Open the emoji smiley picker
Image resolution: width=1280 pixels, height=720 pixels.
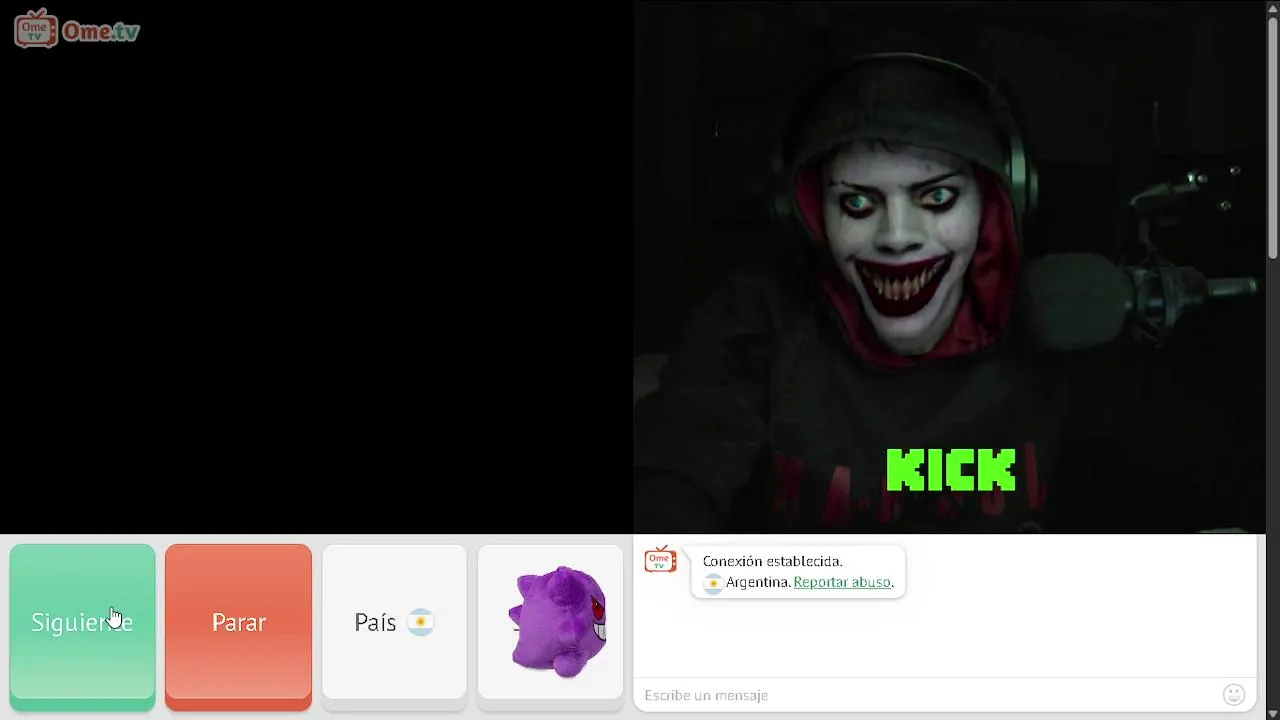tap(1234, 694)
